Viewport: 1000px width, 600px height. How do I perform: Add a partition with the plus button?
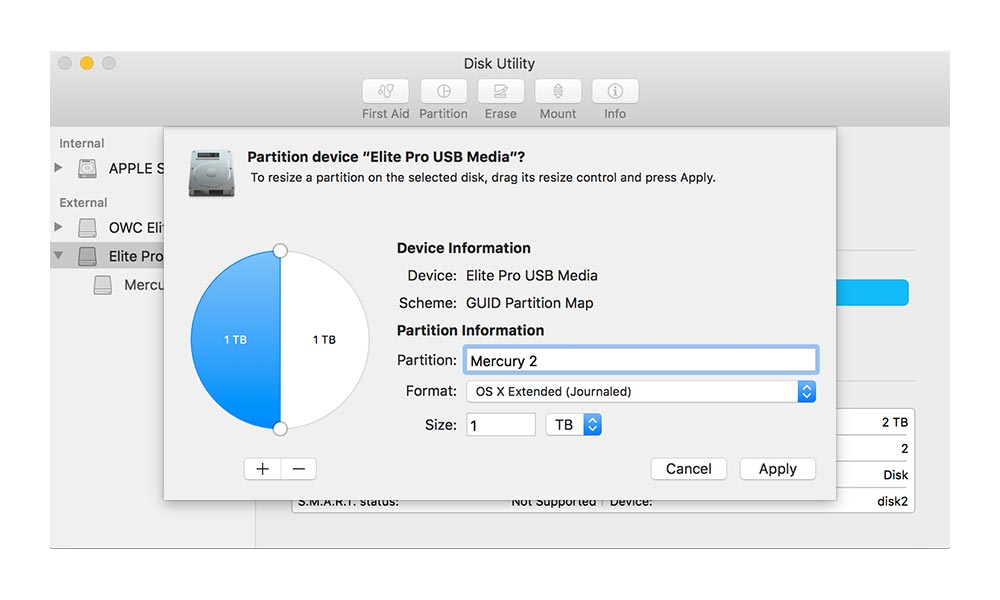click(x=262, y=469)
